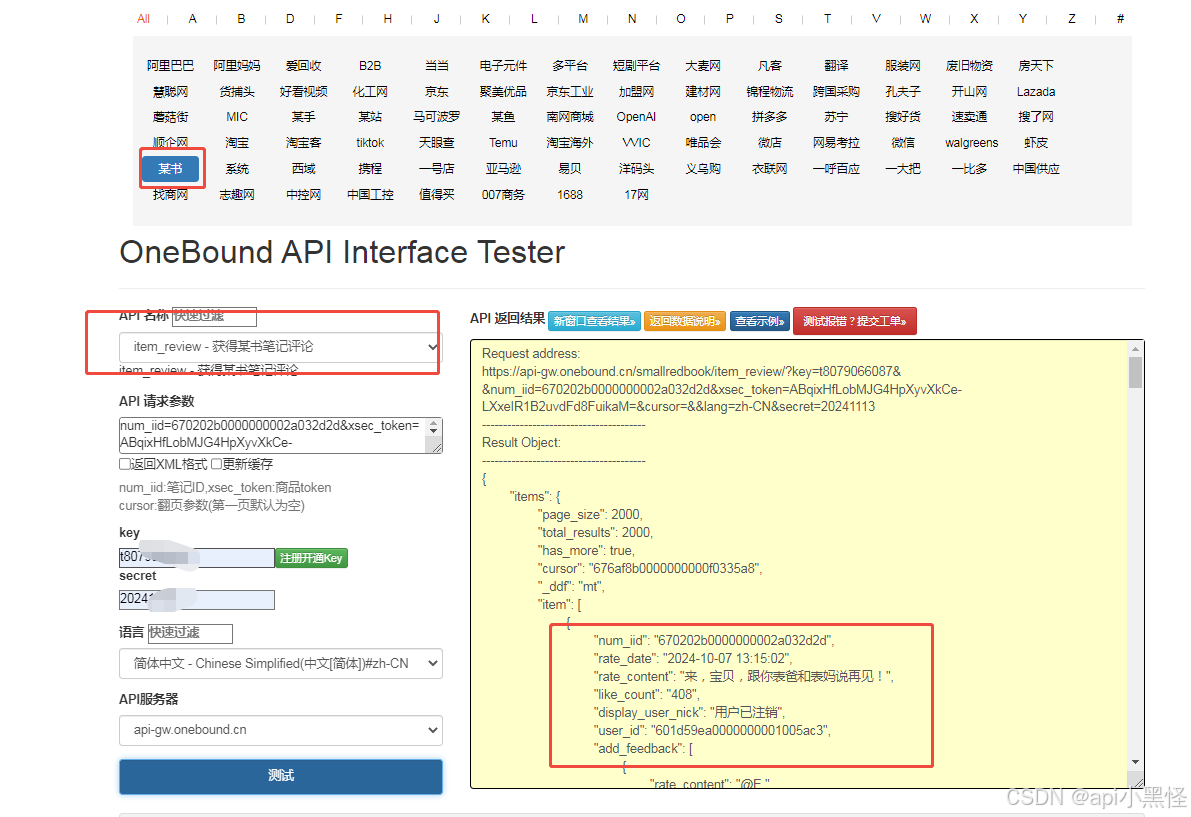Screen dimensions: 1191x817
Task: Open the 易贝 platform link
Action: coord(570,169)
